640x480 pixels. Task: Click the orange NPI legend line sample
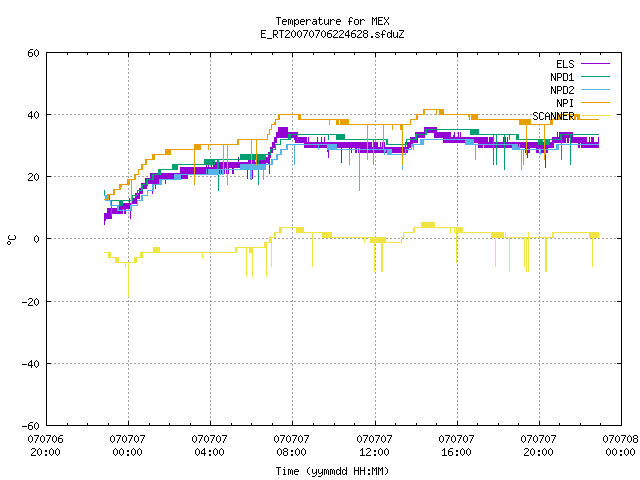coord(595,102)
